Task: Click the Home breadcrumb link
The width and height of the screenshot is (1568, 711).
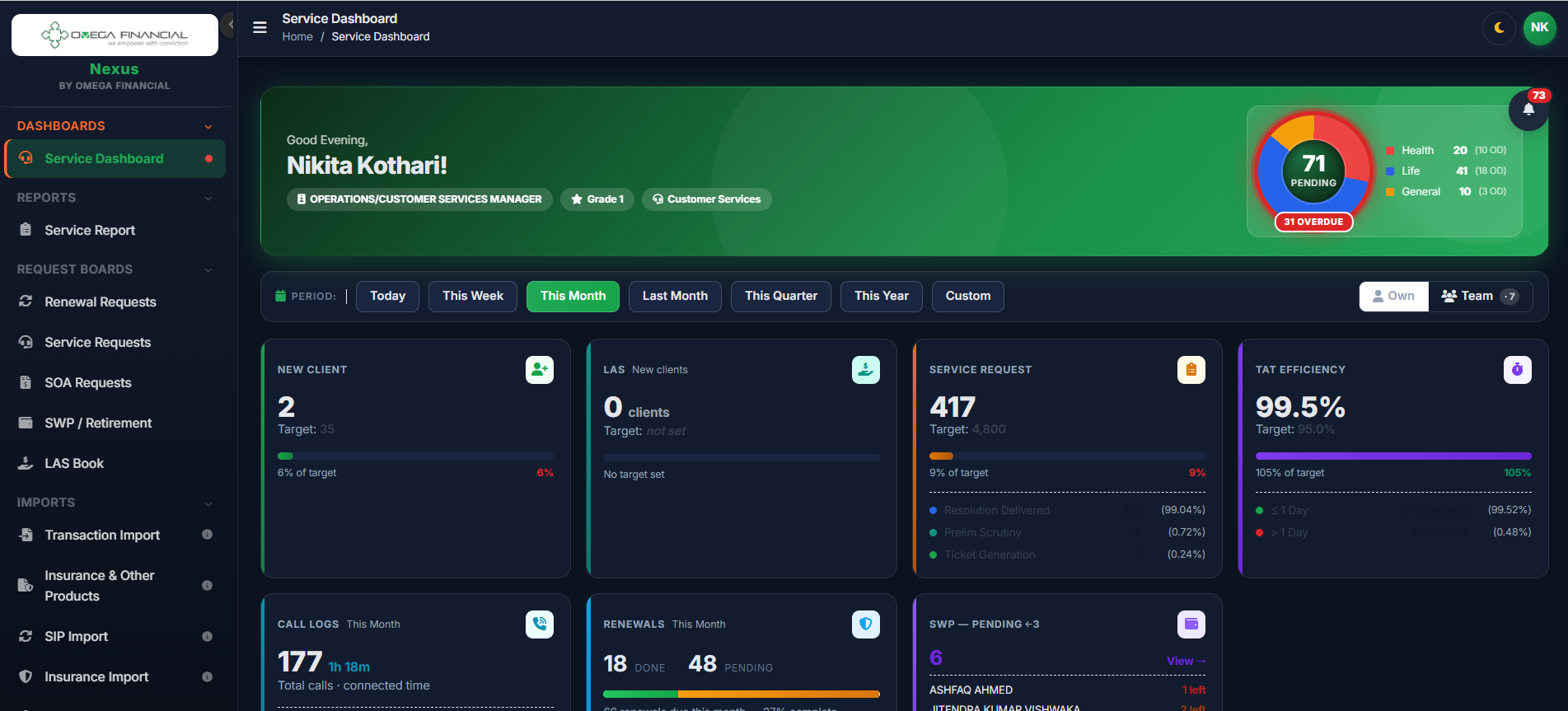Action: point(297,36)
